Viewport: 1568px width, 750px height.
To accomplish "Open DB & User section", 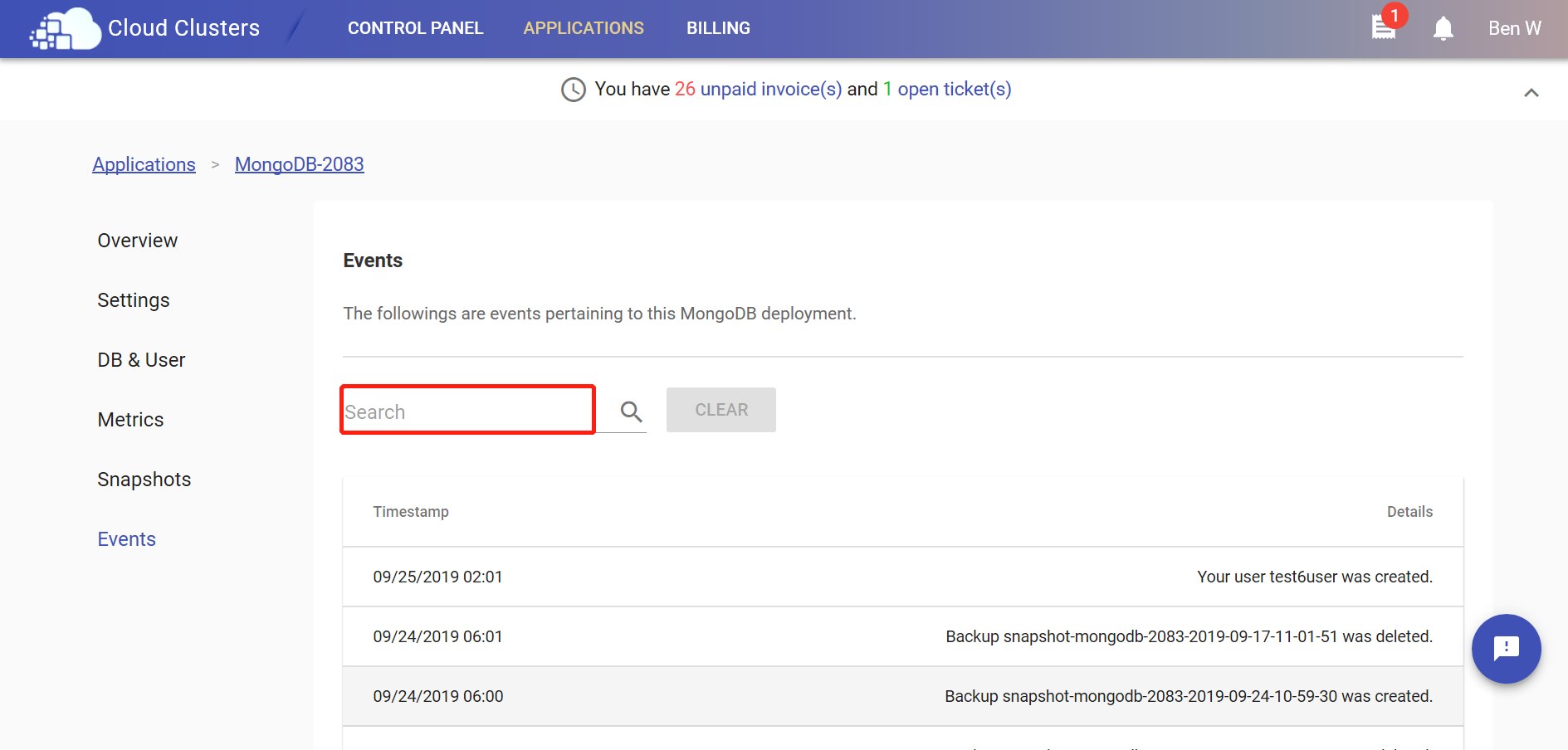I will [141, 360].
